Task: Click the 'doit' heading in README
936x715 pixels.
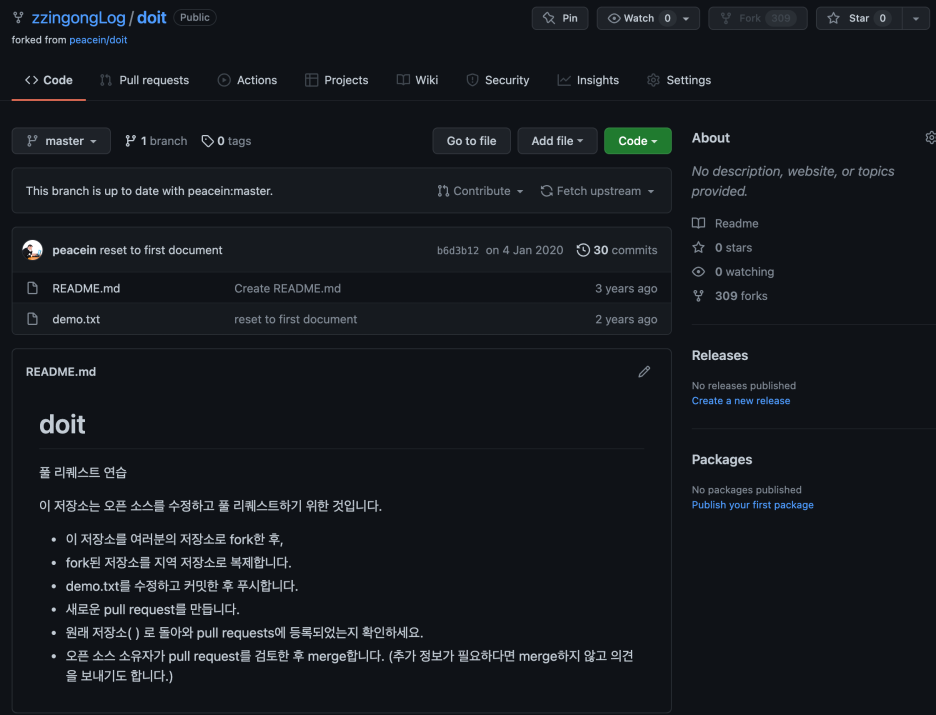Action: (x=62, y=425)
